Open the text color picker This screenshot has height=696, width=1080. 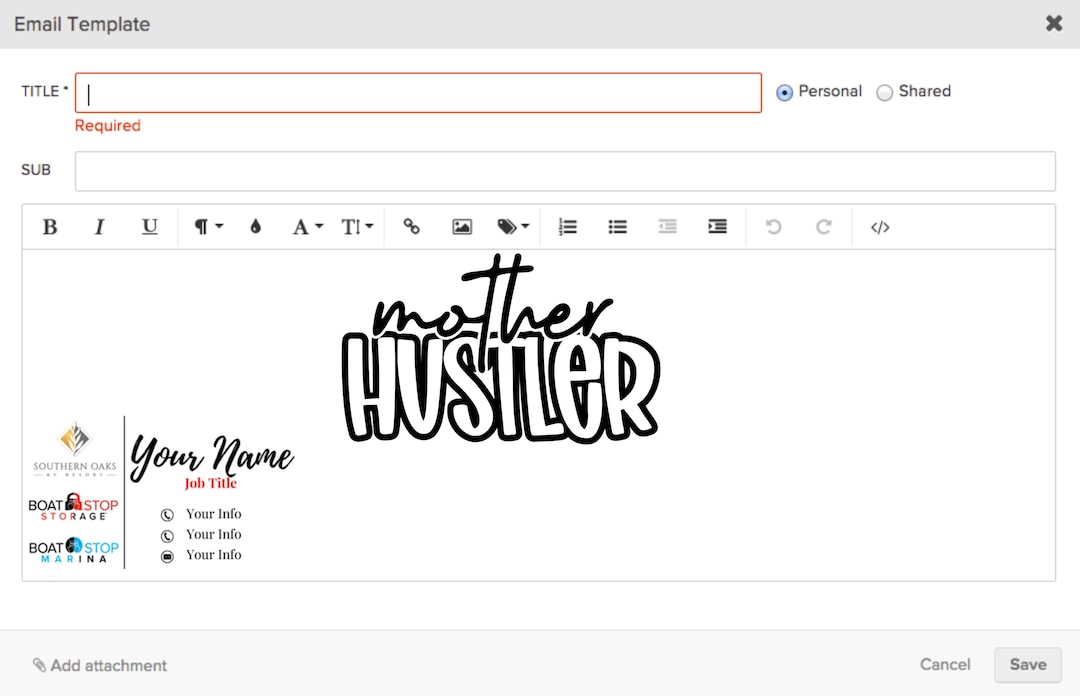click(x=256, y=227)
